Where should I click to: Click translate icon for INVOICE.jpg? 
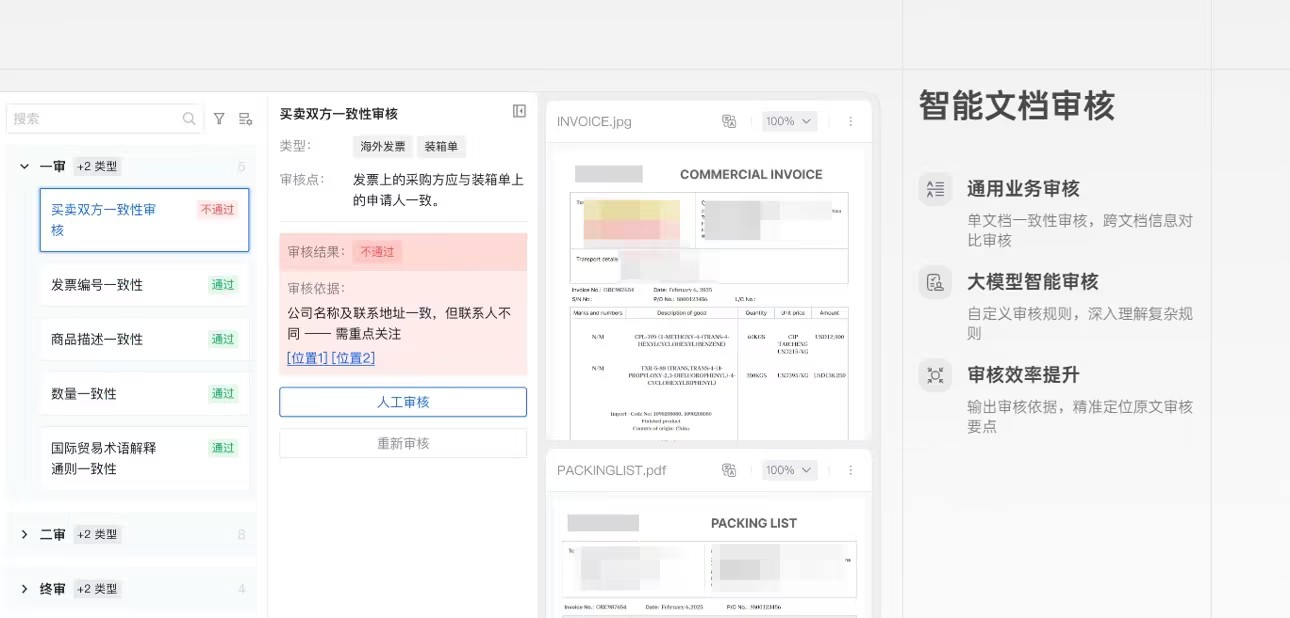(x=729, y=121)
